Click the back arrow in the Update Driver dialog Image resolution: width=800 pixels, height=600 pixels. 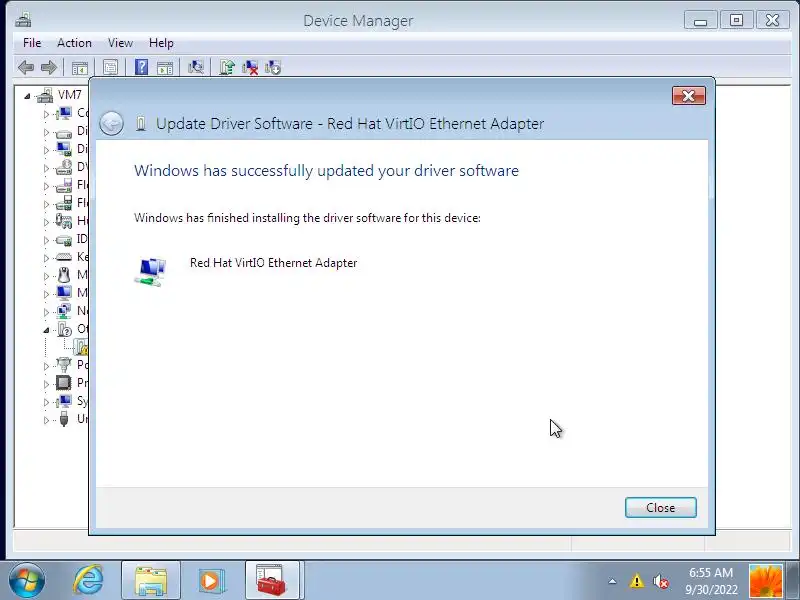[x=111, y=123]
